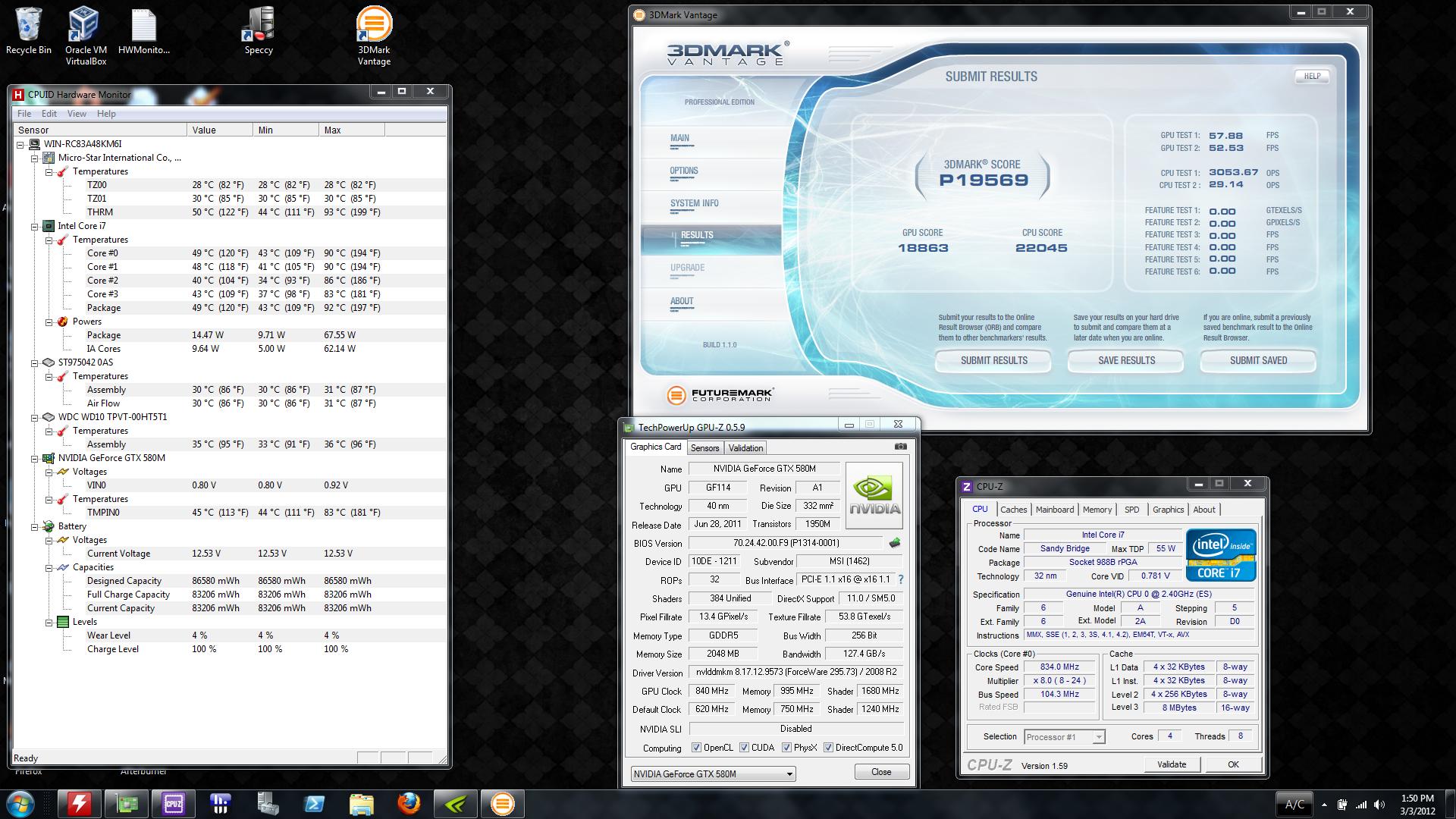Select the 3DMark Vantage desktop shortcut
Viewport: 1456px width, 819px height.
click(x=374, y=35)
